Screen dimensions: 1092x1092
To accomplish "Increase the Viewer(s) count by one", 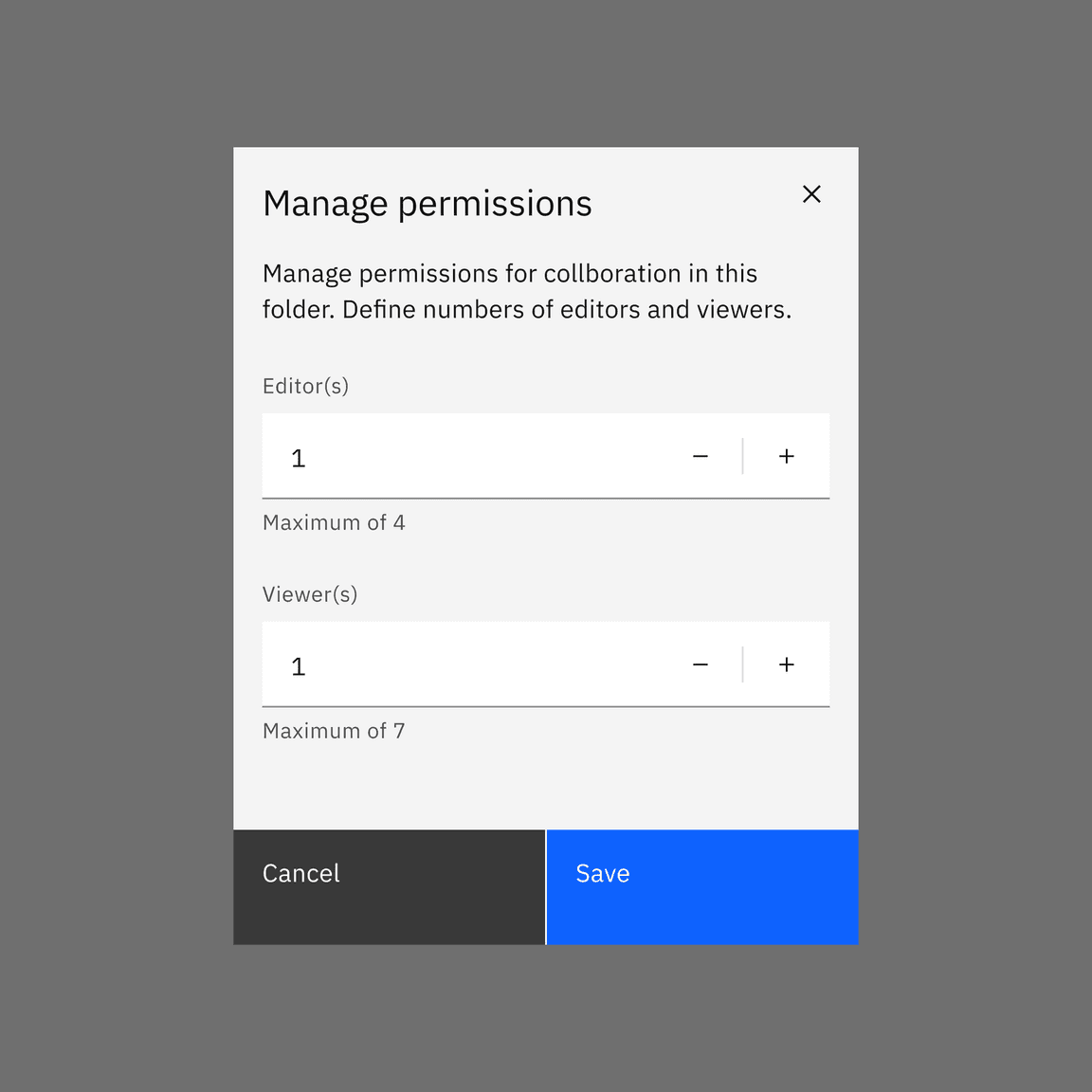I will [x=787, y=664].
